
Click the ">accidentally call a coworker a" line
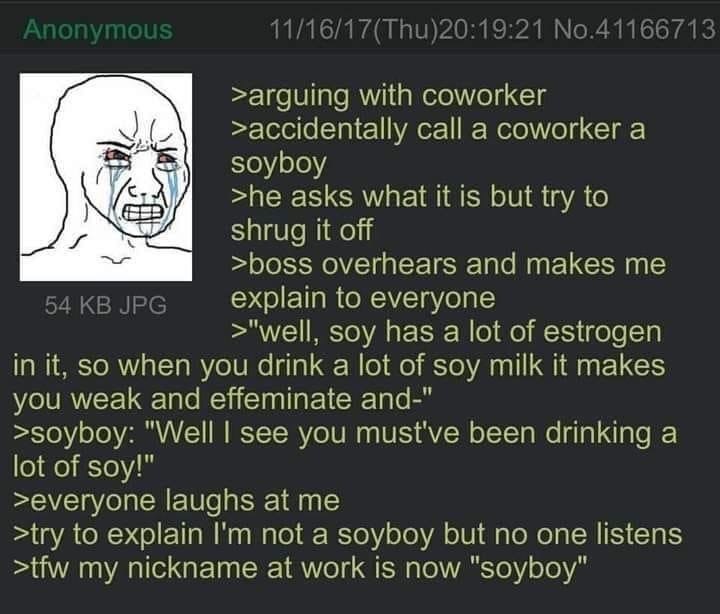438,130
